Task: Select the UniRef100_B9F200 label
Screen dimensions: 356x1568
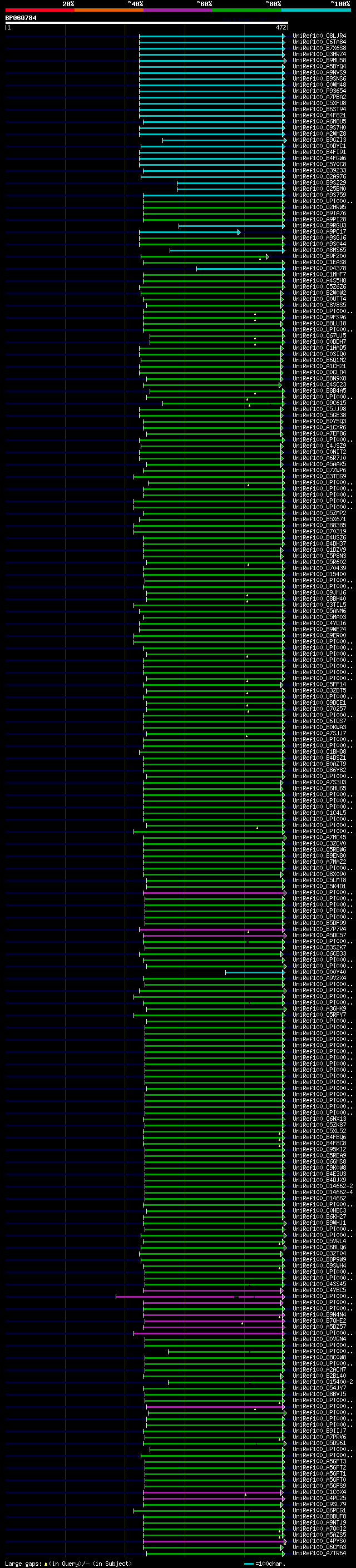Action: pyautogui.click(x=319, y=256)
